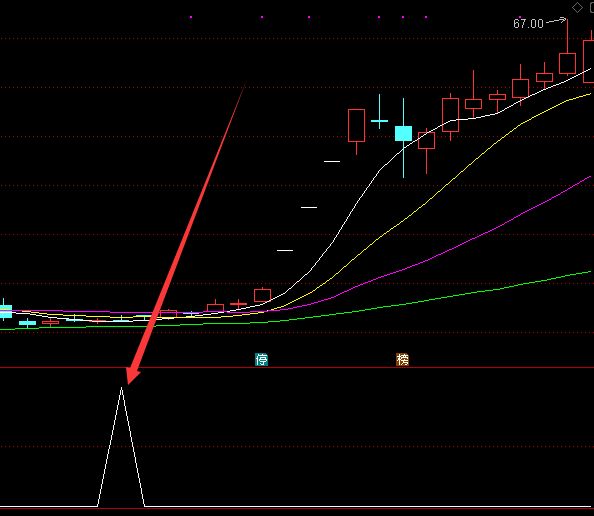Select the large solid cyan candlestick
This screenshot has width=594, height=516.
point(403,134)
